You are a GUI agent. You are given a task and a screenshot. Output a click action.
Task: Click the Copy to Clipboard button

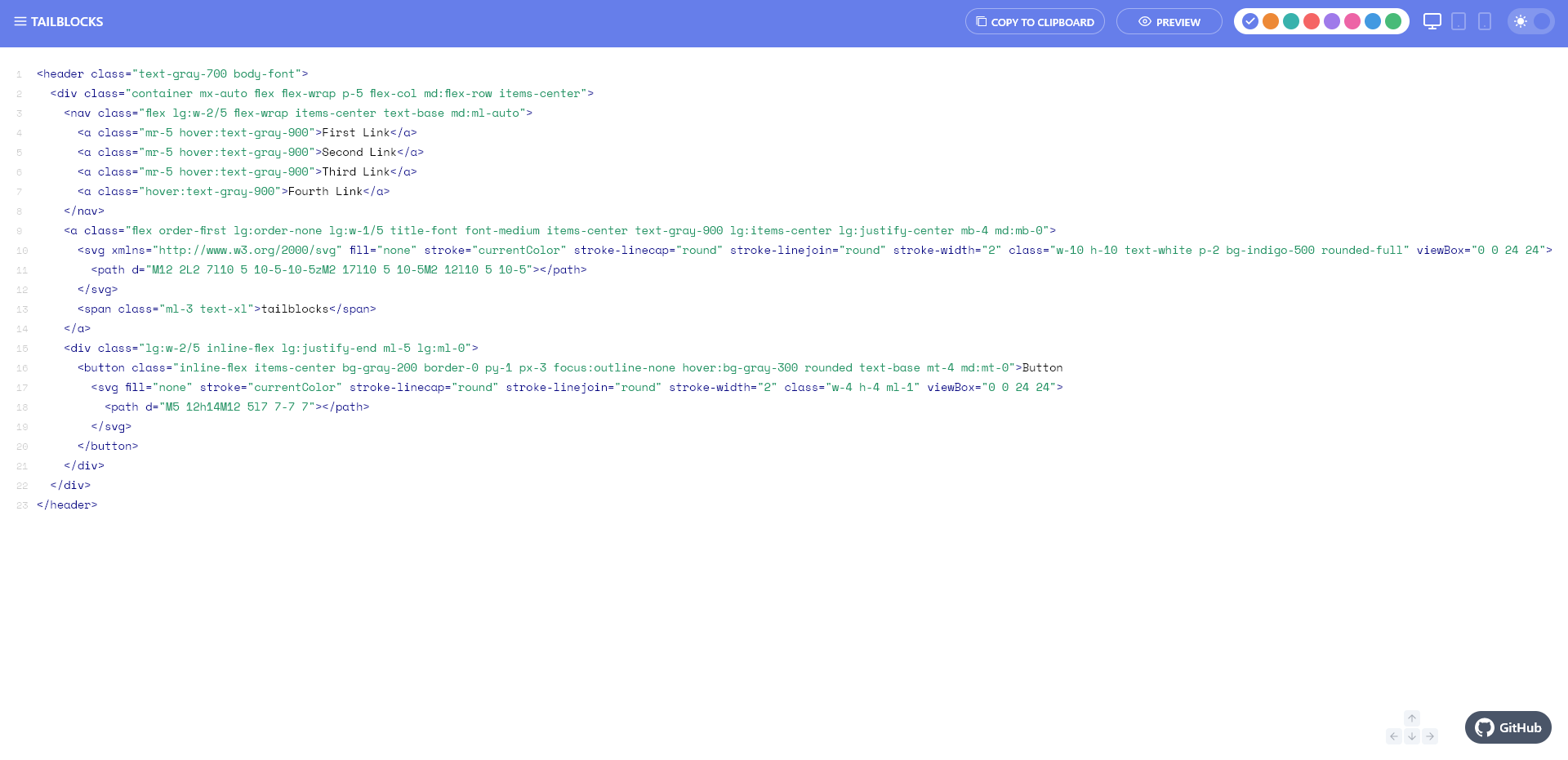tap(1035, 22)
